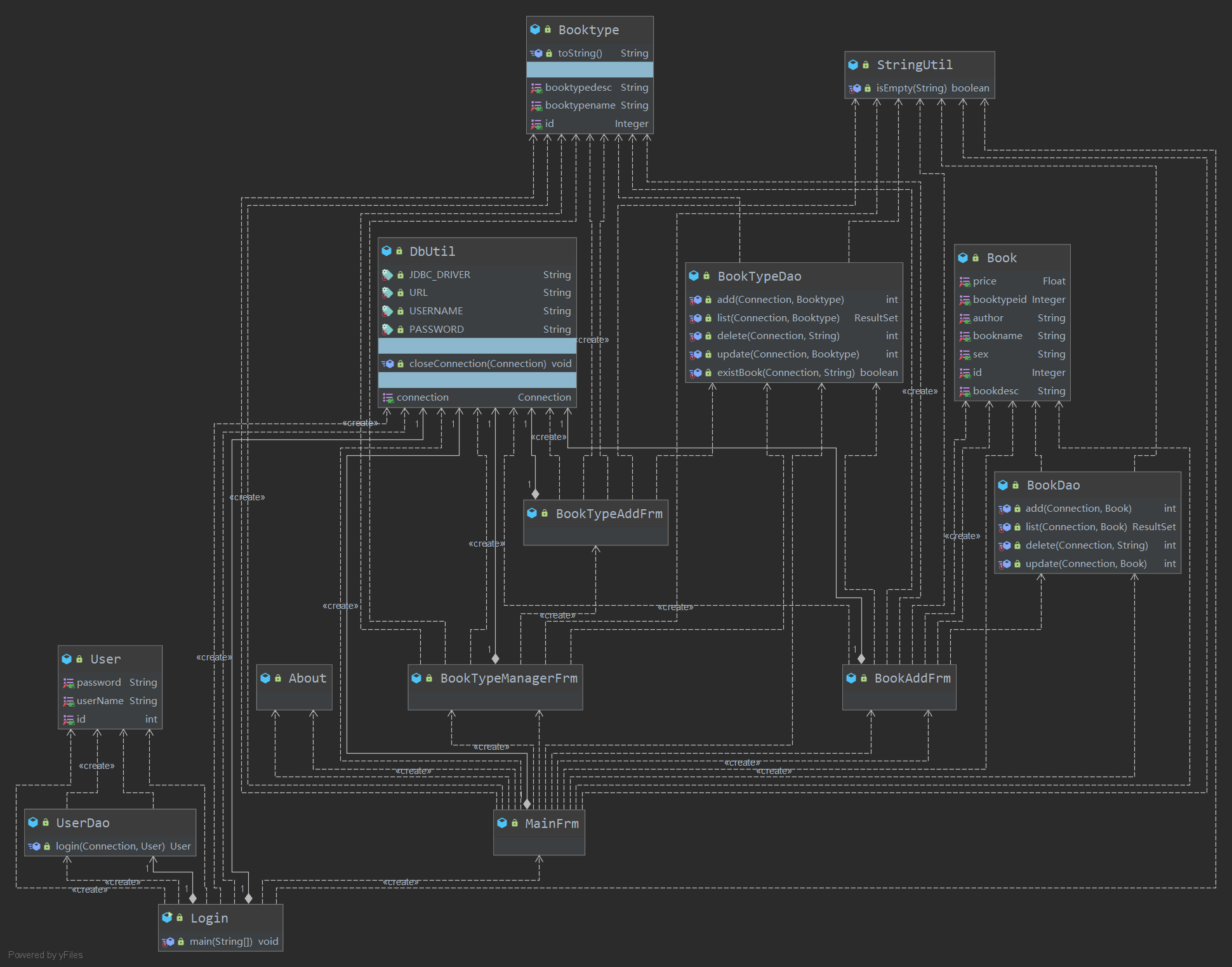1232x967 pixels.
Task: Select the BookTypeAddFrm class node
Action: pos(595,523)
